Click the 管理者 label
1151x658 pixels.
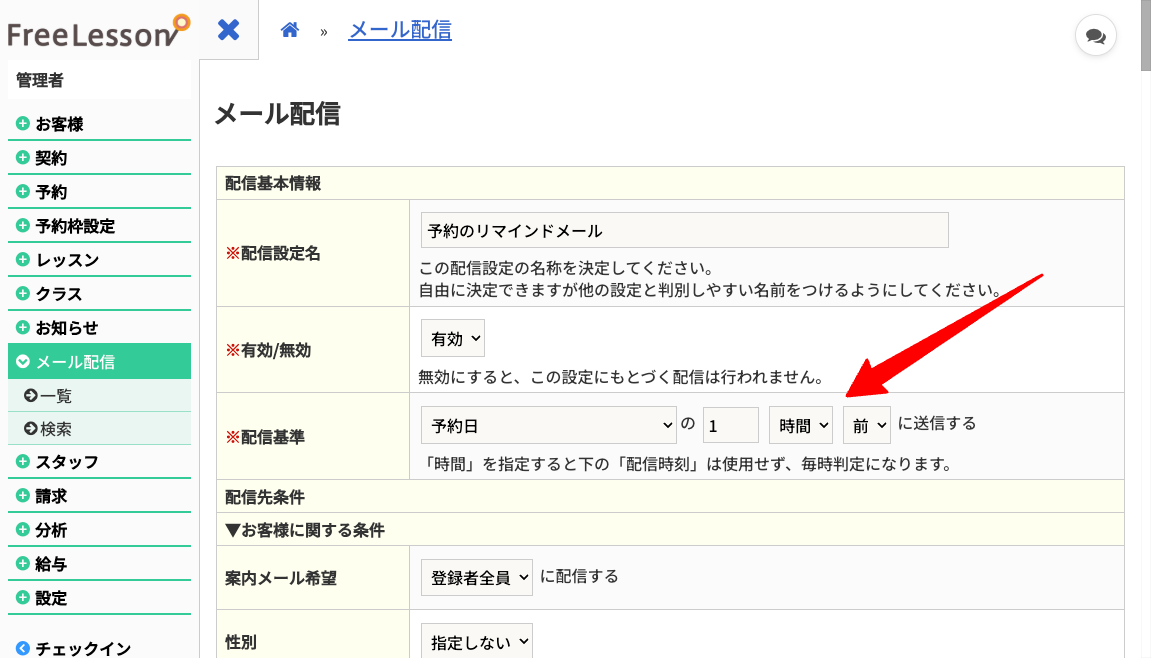tap(40, 79)
